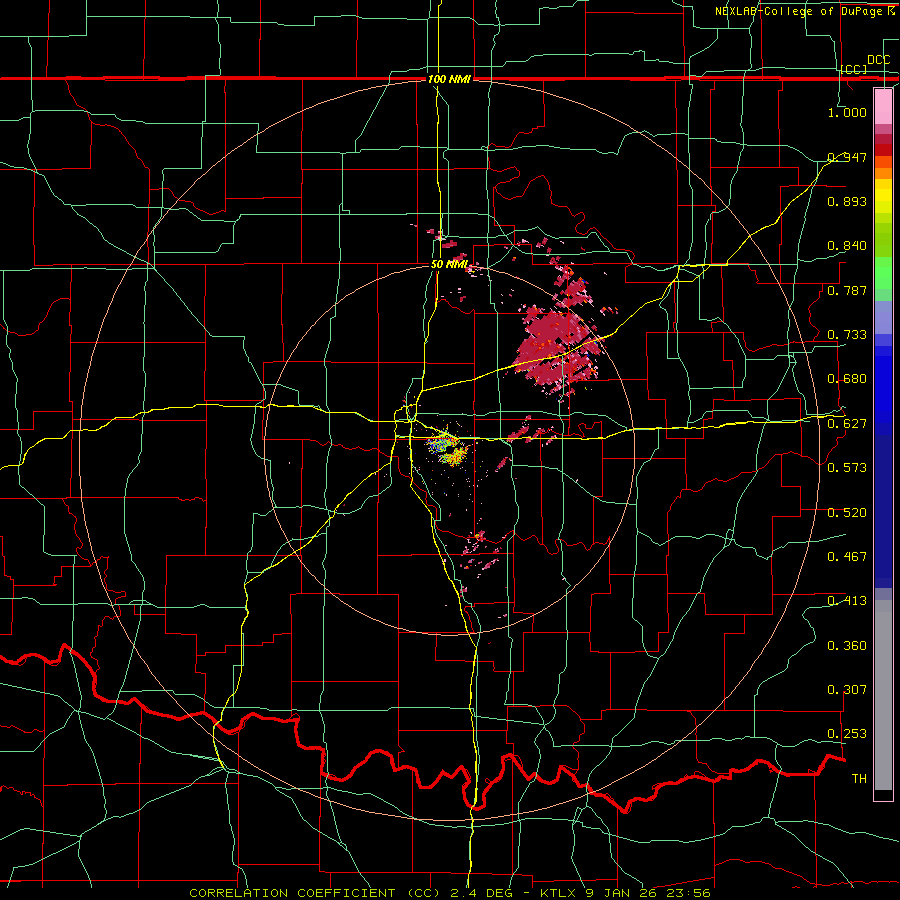The width and height of the screenshot is (900, 900).
Task: Select the 0.467 legend value
Action: pyautogui.click(x=847, y=557)
